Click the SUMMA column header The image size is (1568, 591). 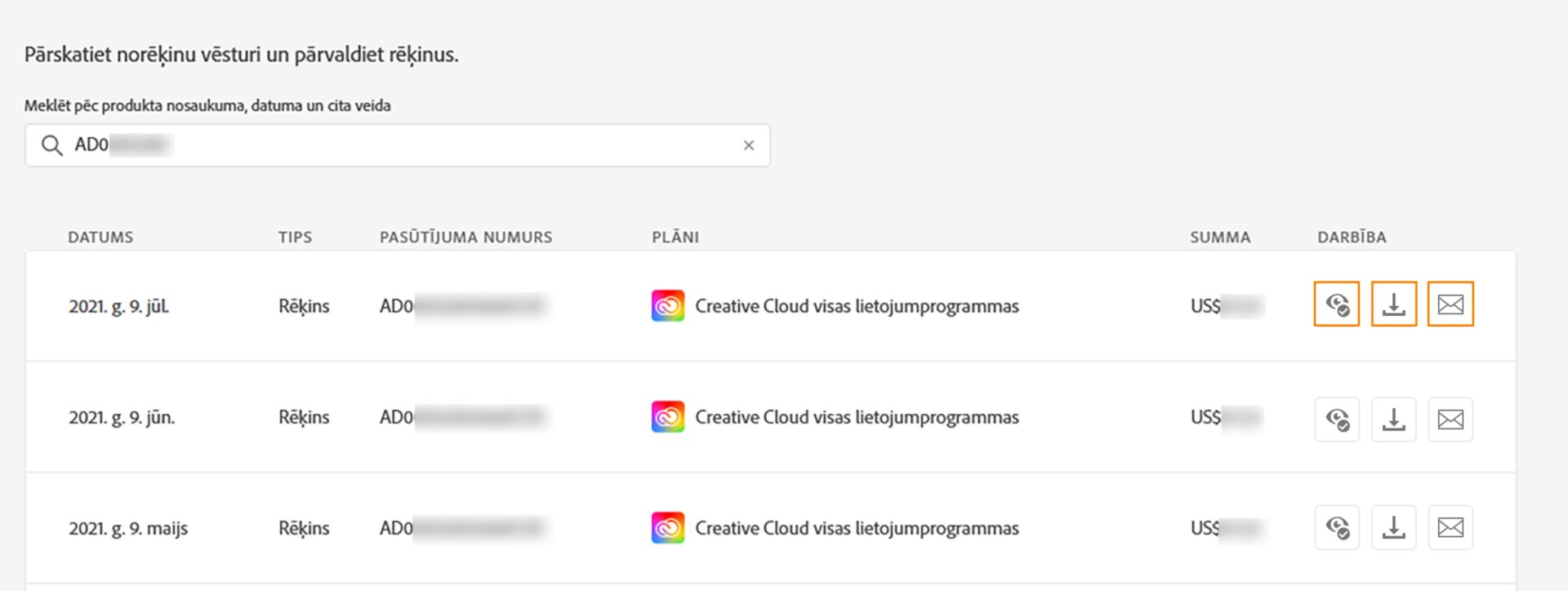click(1220, 238)
